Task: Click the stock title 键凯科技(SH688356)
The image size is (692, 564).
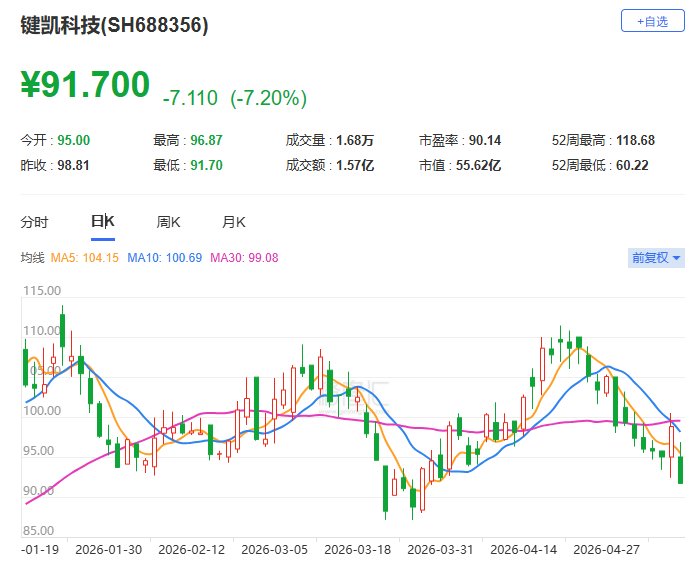Action: [x=114, y=25]
